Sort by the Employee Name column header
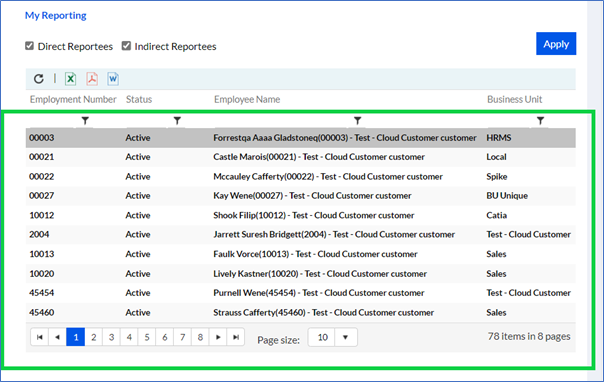 coord(247,99)
